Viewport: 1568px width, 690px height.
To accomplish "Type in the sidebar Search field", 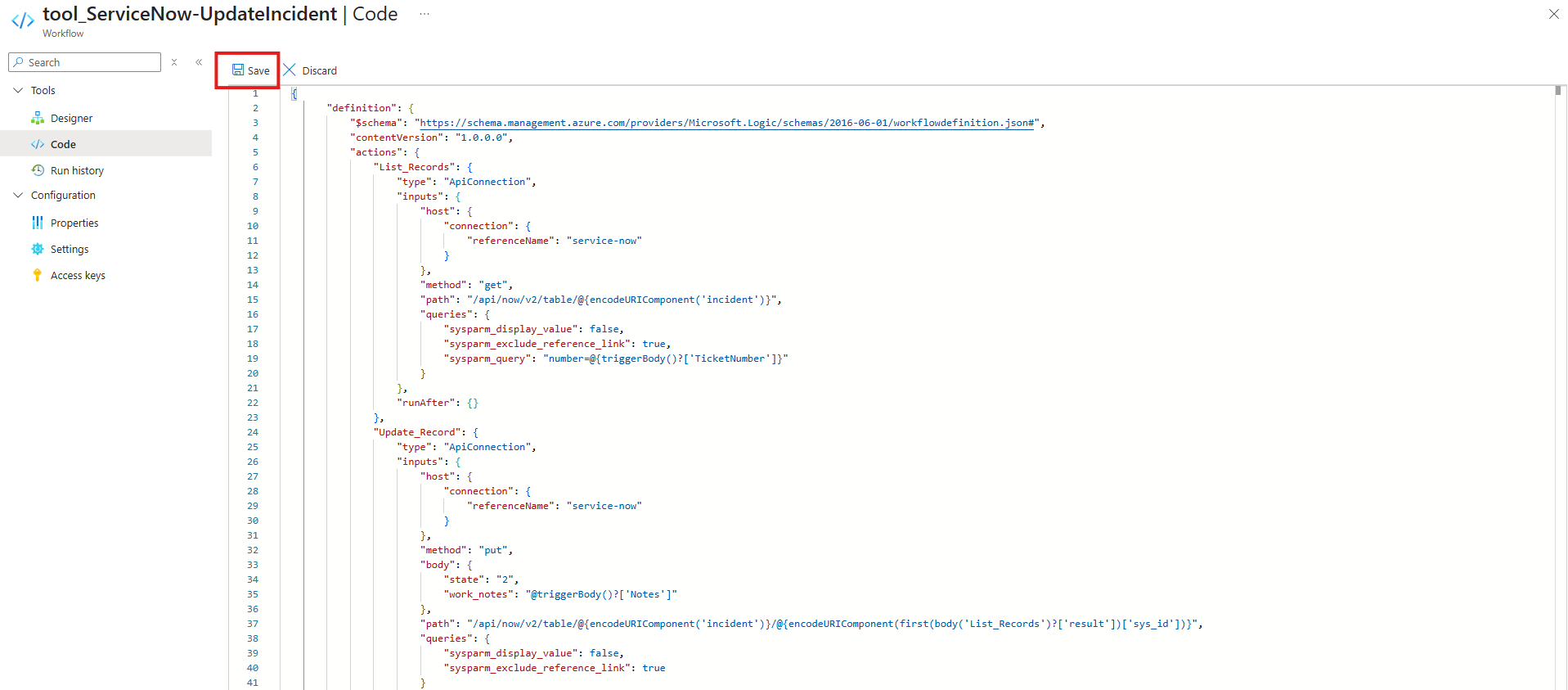I will pos(92,62).
